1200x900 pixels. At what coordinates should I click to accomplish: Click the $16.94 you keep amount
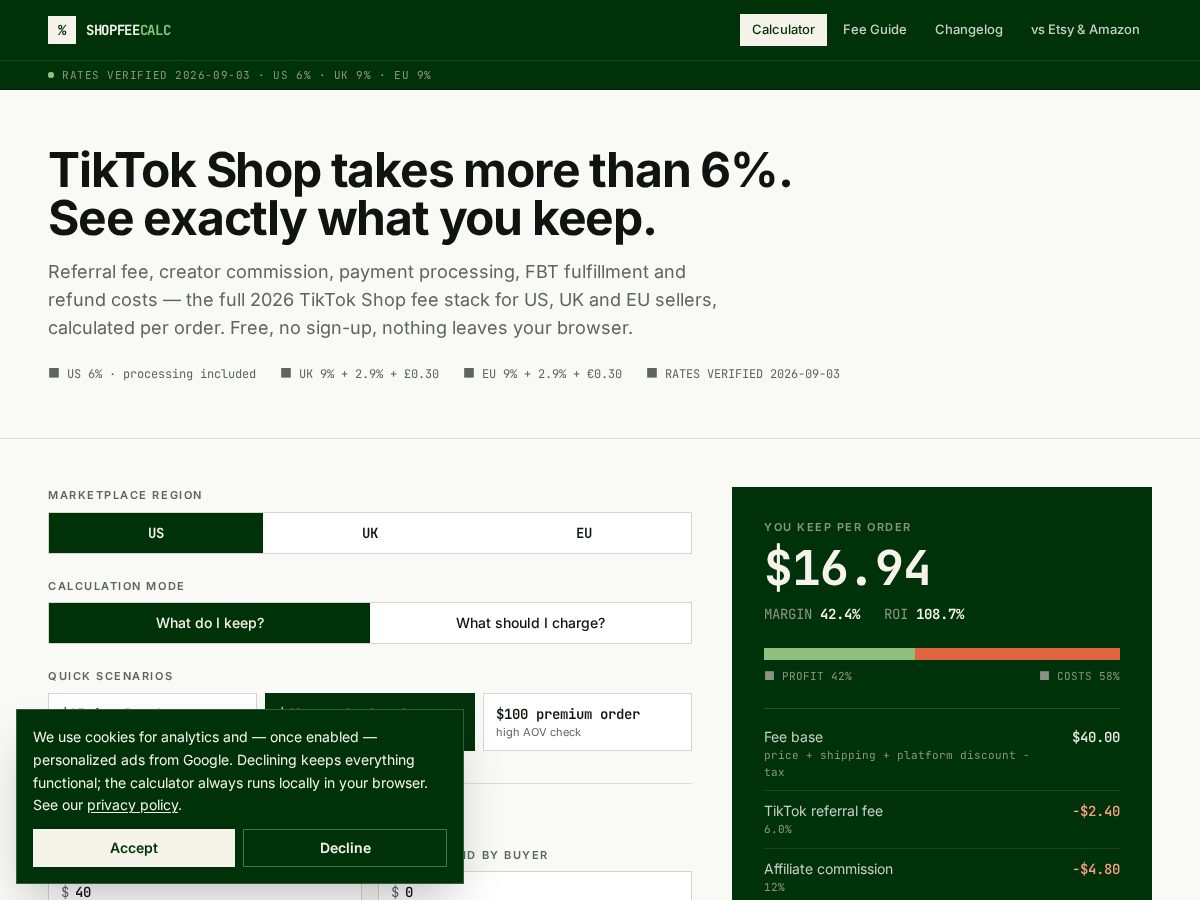pos(848,568)
